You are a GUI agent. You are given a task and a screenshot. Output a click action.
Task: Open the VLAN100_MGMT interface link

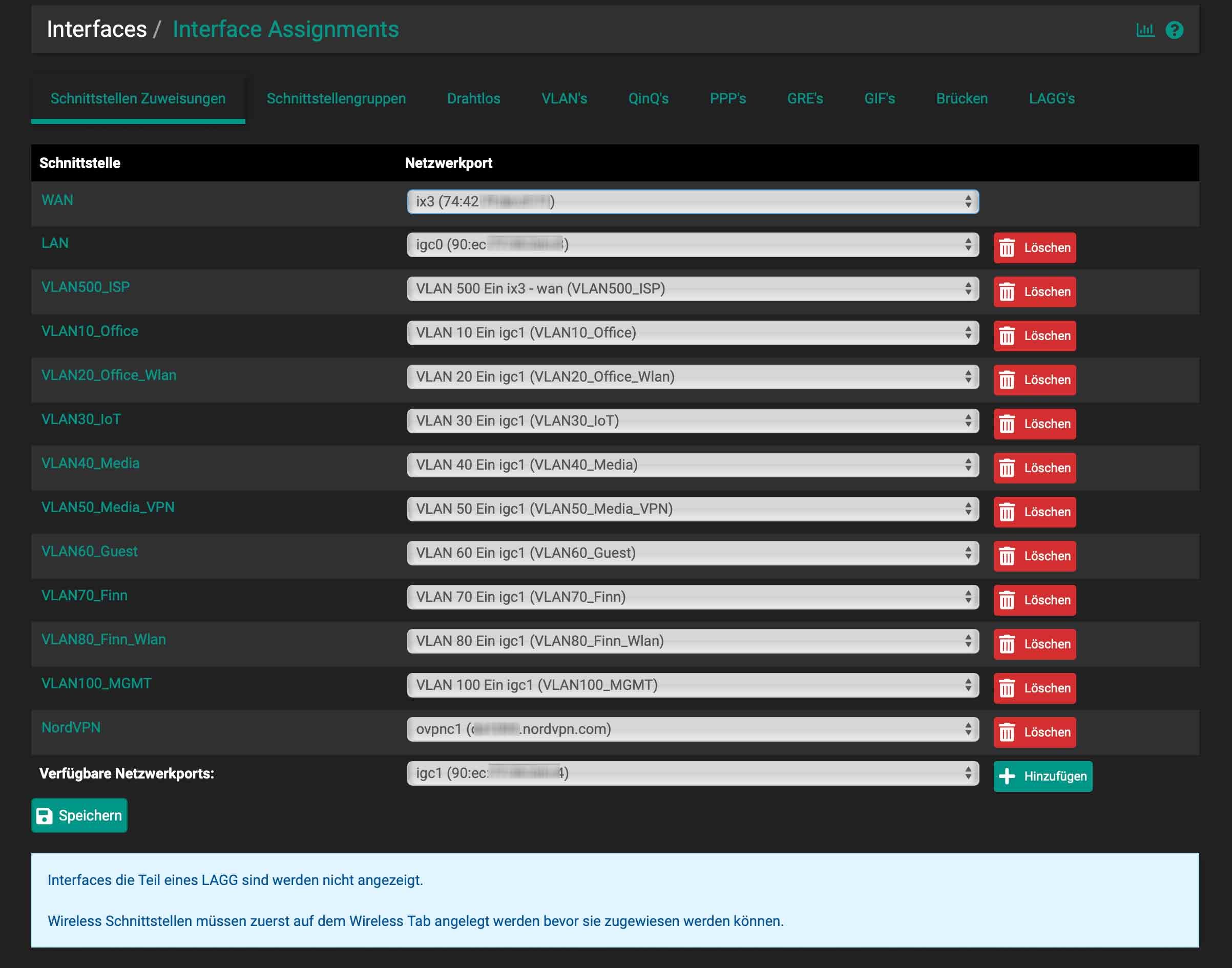tap(96, 683)
